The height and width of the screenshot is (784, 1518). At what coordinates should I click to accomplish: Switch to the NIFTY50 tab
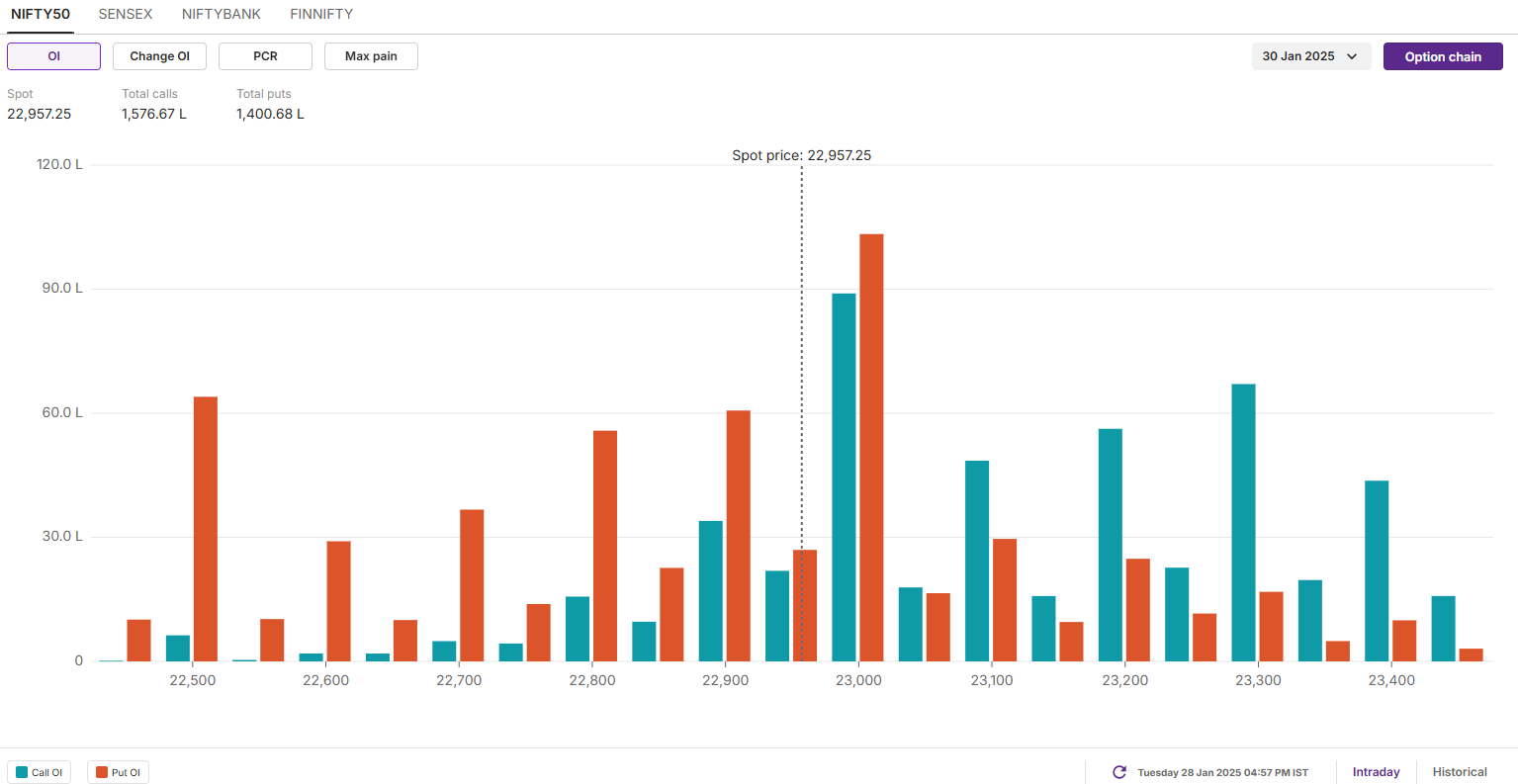pyautogui.click(x=41, y=15)
